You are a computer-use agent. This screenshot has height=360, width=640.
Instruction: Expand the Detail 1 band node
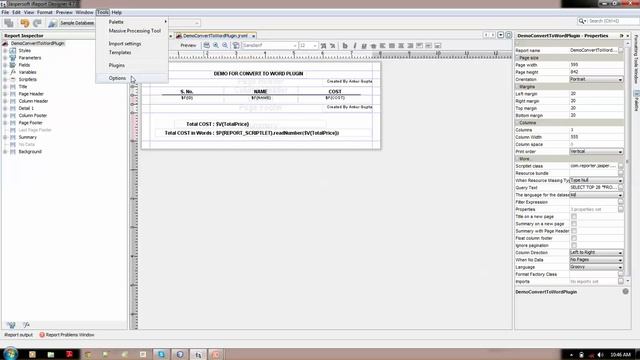(5, 108)
